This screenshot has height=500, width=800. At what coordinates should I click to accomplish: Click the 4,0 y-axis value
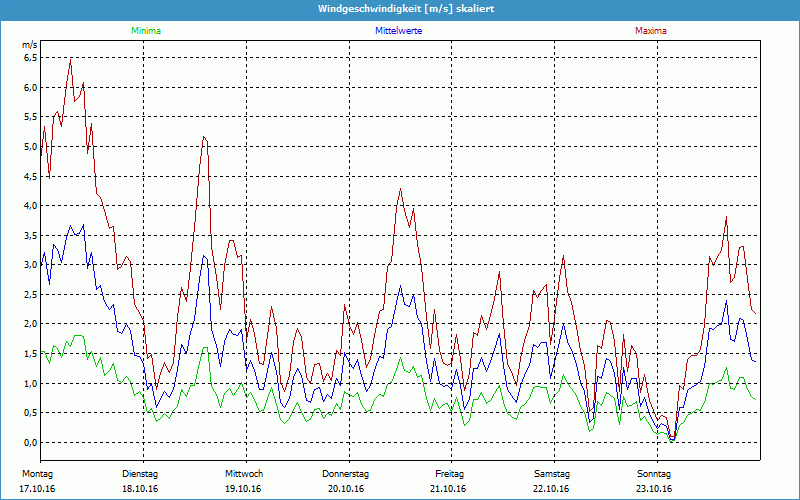pyautogui.click(x=31, y=206)
